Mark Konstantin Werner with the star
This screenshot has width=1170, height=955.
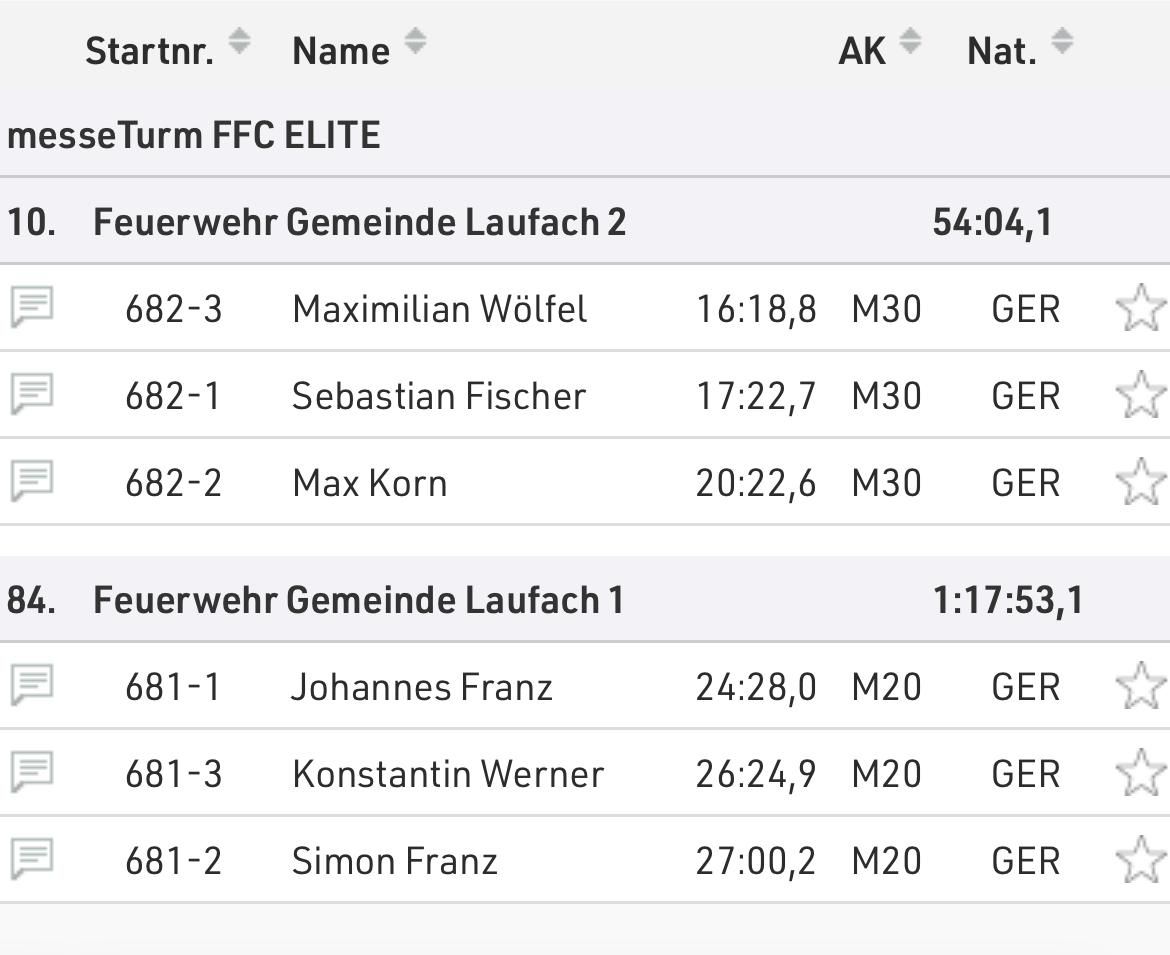click(x=1140, y=773)
